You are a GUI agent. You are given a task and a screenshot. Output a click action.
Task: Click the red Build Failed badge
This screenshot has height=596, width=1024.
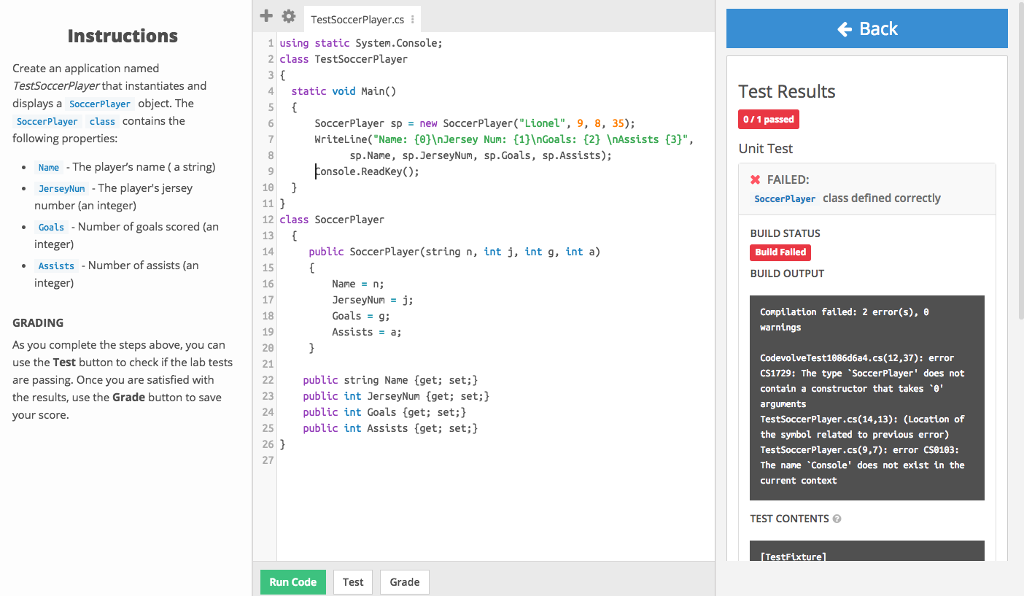(780, 252)
